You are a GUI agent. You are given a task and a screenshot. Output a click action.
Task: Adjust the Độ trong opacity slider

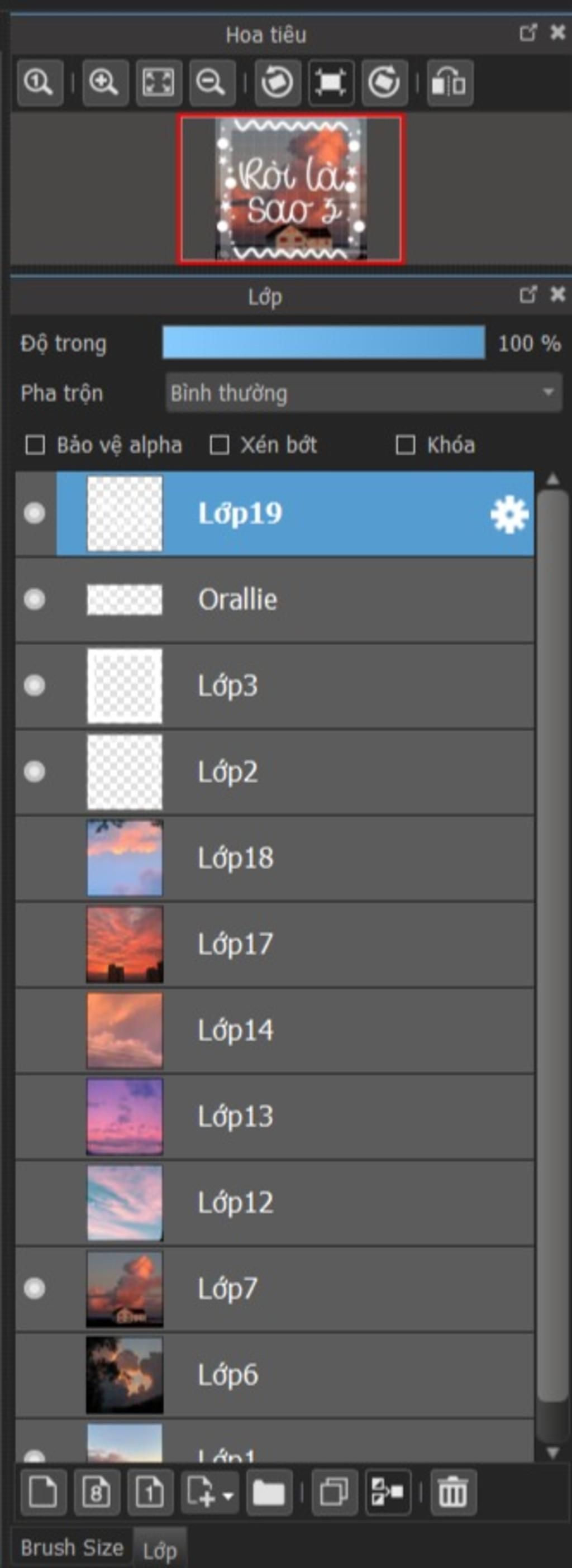tap(323, 342)
